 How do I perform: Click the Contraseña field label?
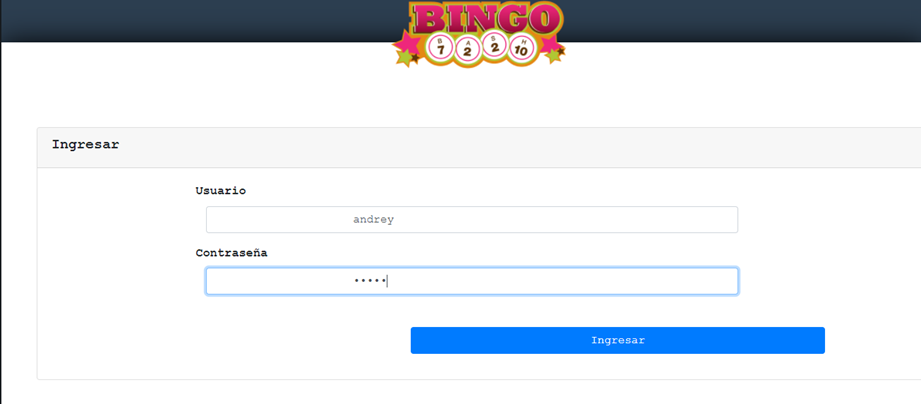click(231, 253)
